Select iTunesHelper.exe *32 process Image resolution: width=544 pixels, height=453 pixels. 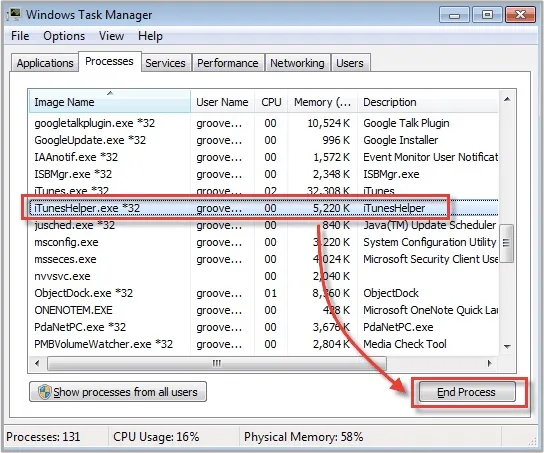(264, 208)
